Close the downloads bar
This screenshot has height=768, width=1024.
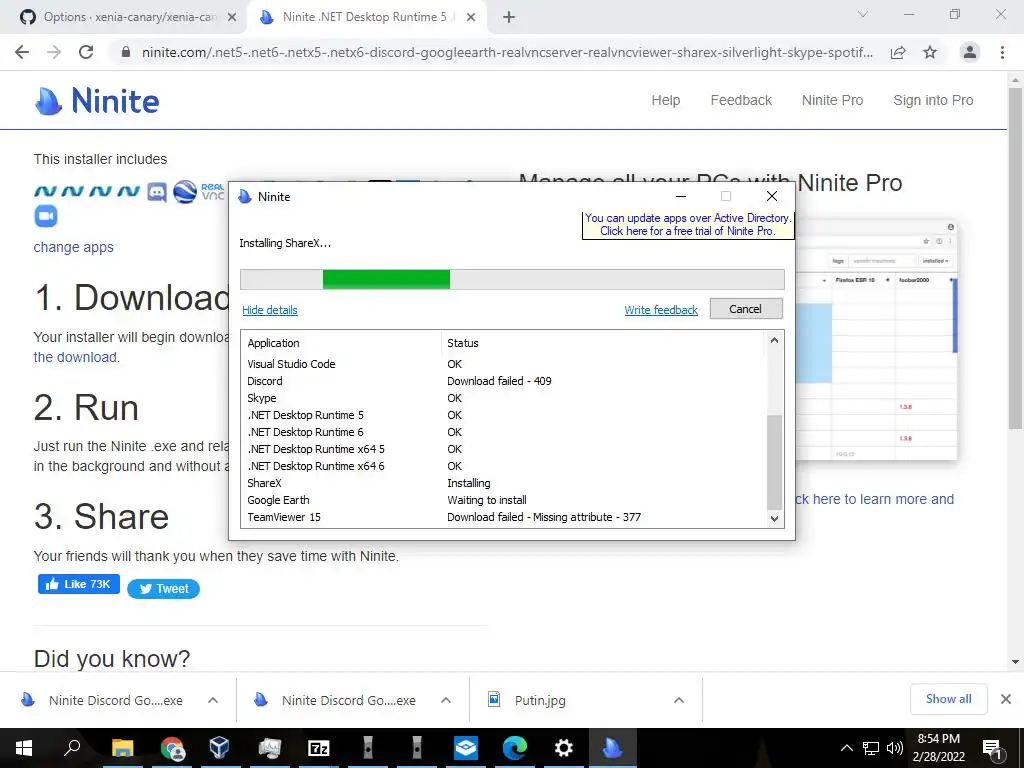[x=1006, y=699]
